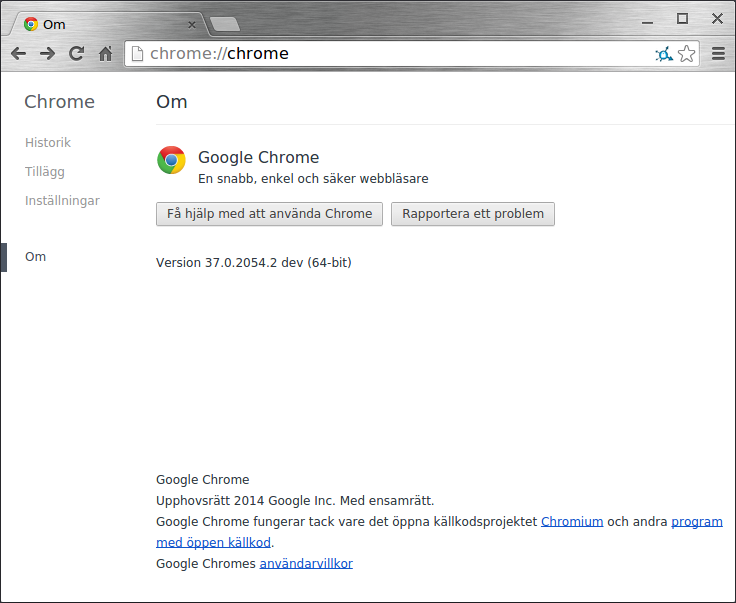This screenshot has width=736, height=603.
Task: Click the extension icon in the address bar
Action: [664, 54]
